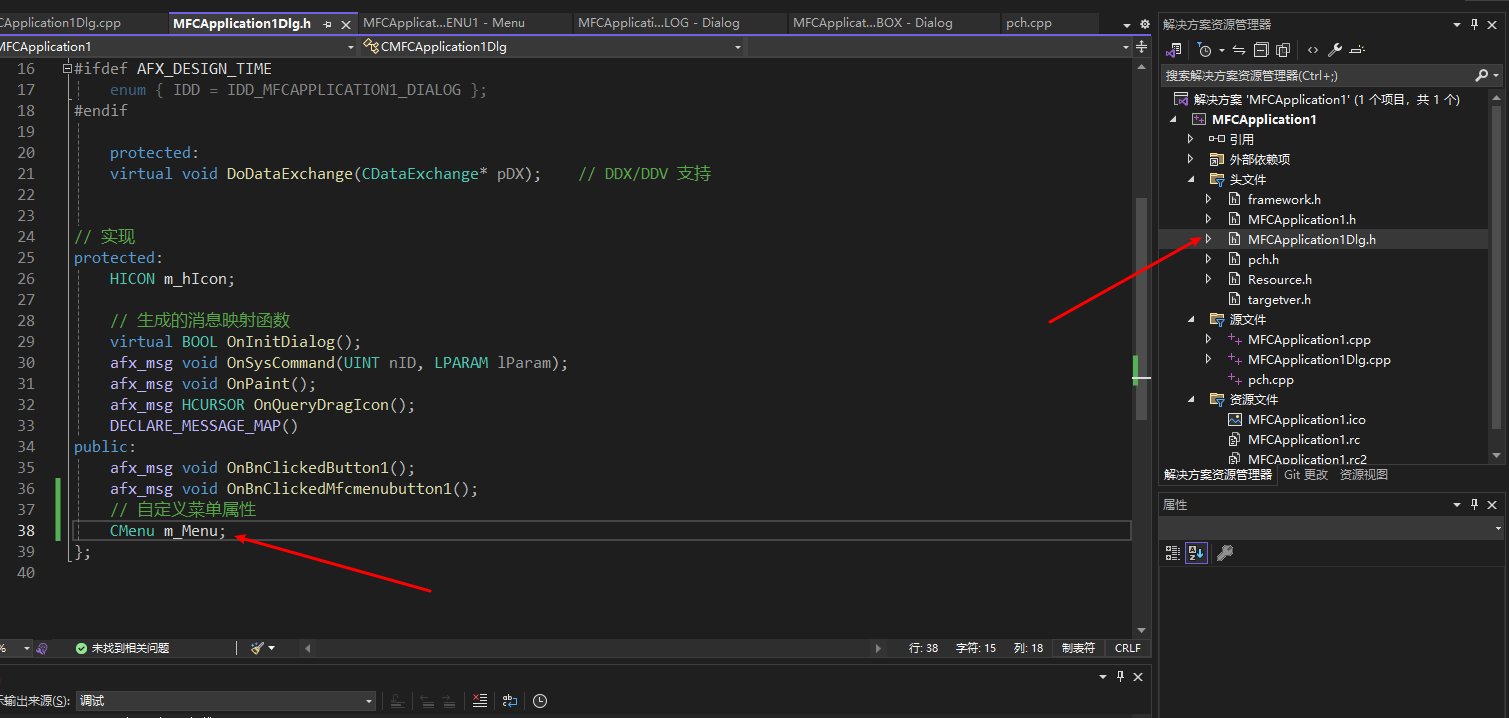This screenshot has width=1509, height=718.
Task: Click the editor horizontal scrollbar right arrow
Action: (879, 648)
